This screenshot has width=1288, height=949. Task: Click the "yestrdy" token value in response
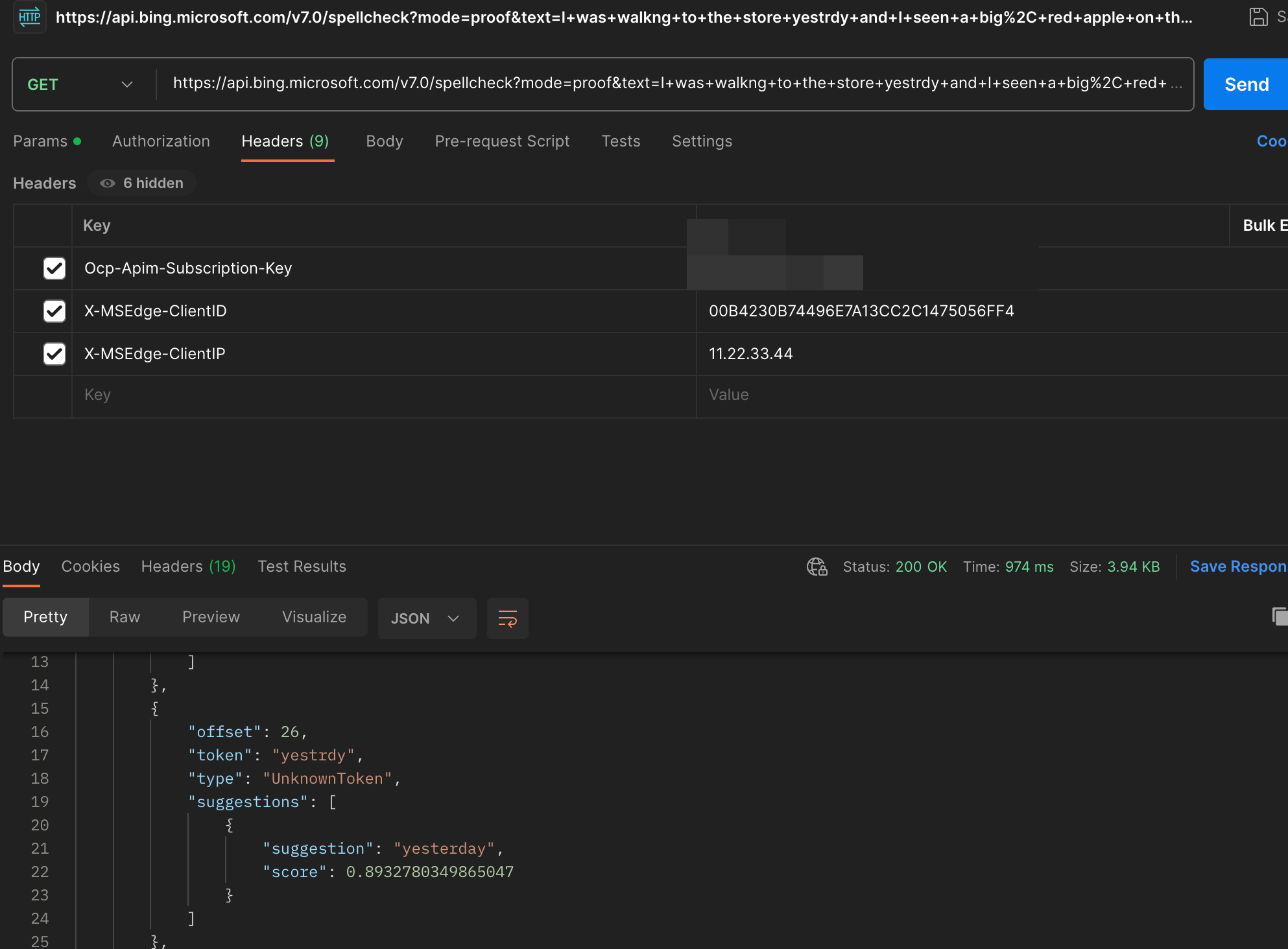313,755
